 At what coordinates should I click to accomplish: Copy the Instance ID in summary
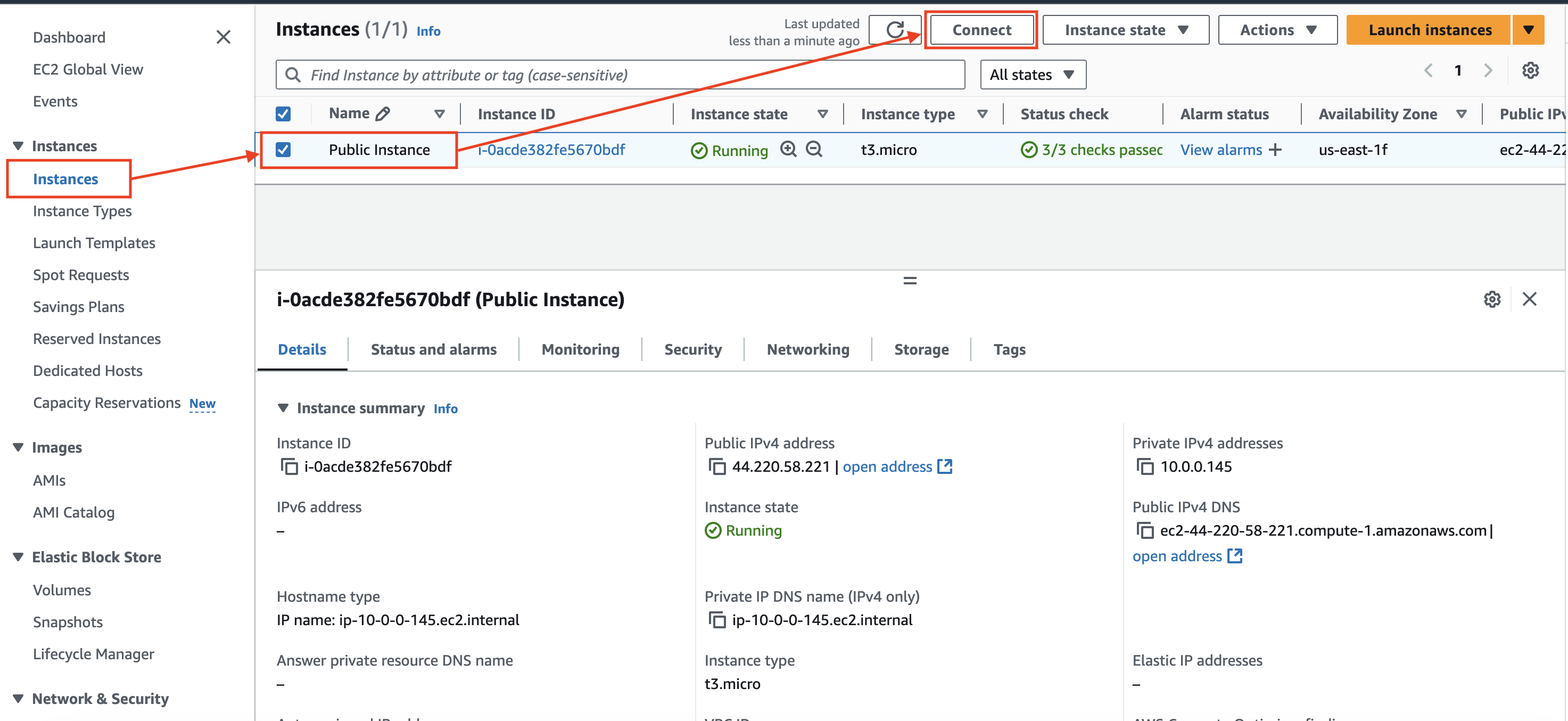click(x=289, y=466)
